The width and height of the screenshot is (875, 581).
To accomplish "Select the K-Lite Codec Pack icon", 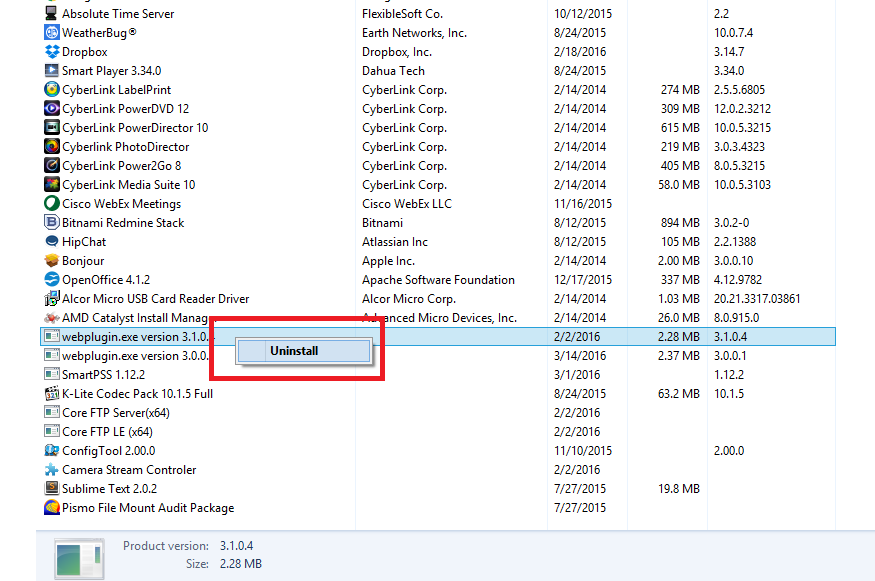I will pos(51,393).
